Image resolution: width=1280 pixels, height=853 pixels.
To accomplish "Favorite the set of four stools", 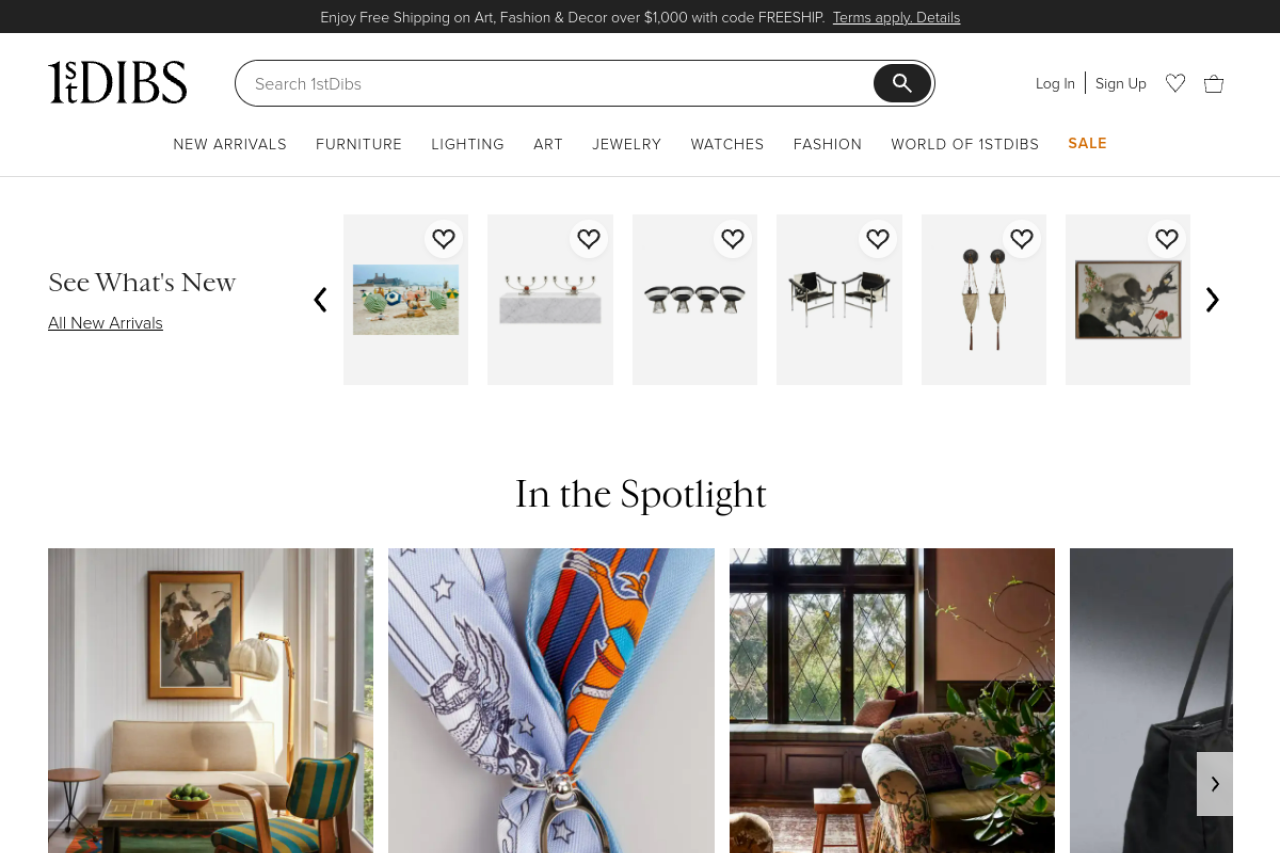I will 733,239.
